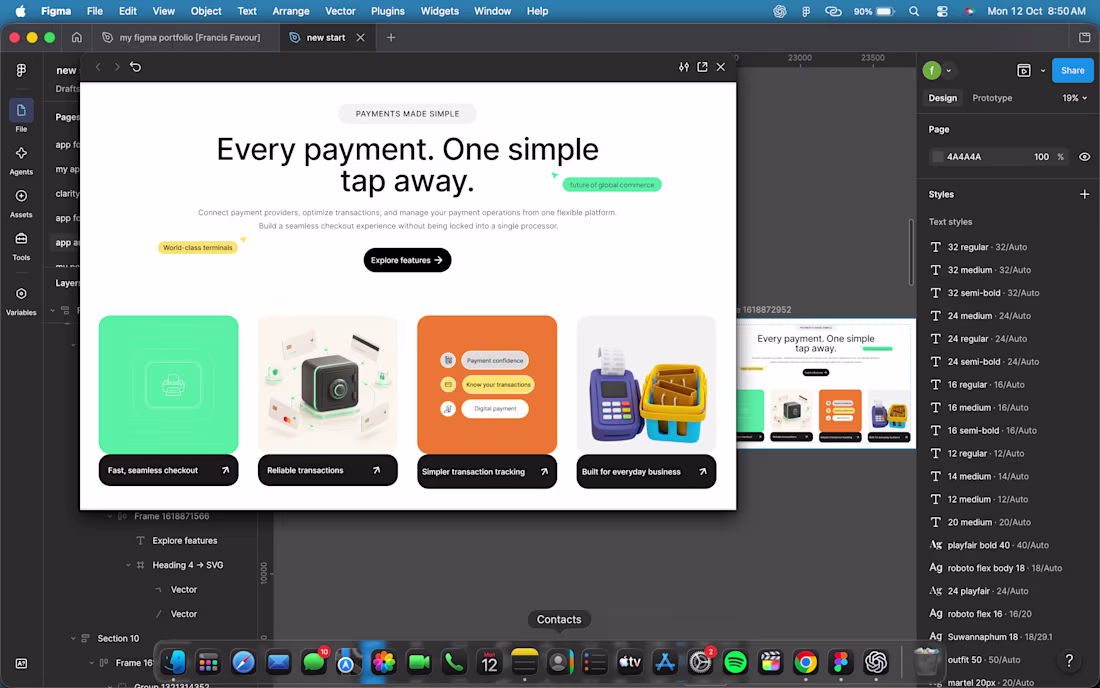
Task: Click the Explore features button
Action: (407, 260)
